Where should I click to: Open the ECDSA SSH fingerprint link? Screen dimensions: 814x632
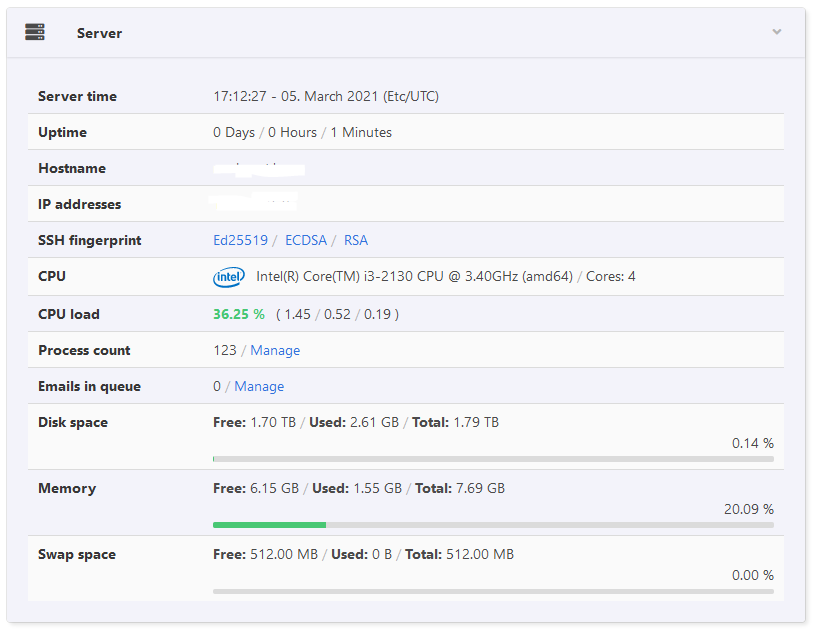pos(306,240)
